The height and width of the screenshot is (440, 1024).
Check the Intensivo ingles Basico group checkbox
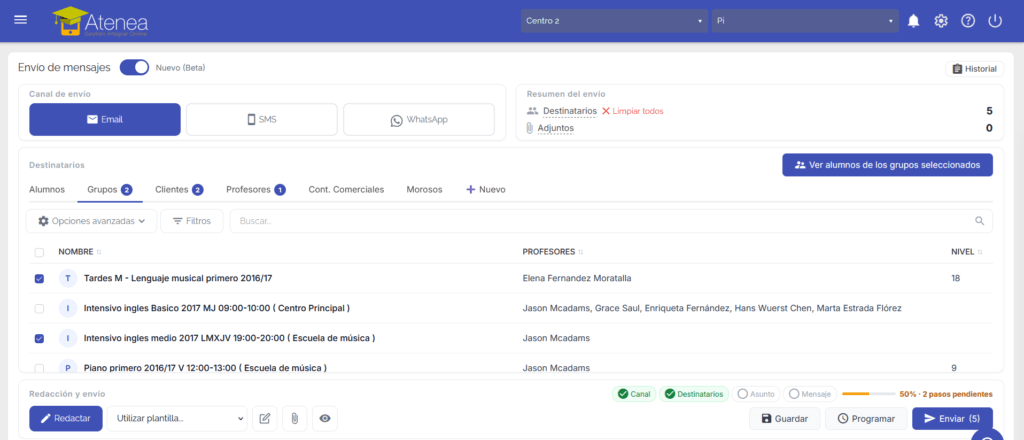pyautogui.click(x=39, y=308)
